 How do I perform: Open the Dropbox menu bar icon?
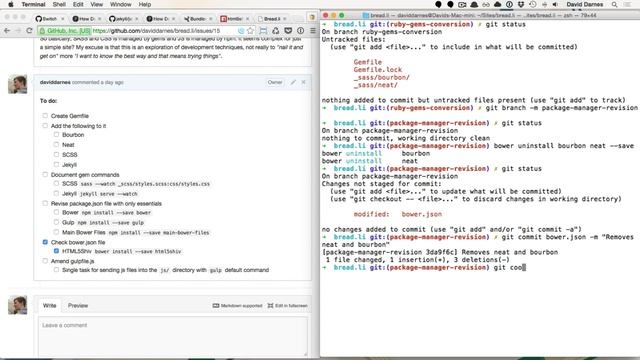(x=521, y=4)
